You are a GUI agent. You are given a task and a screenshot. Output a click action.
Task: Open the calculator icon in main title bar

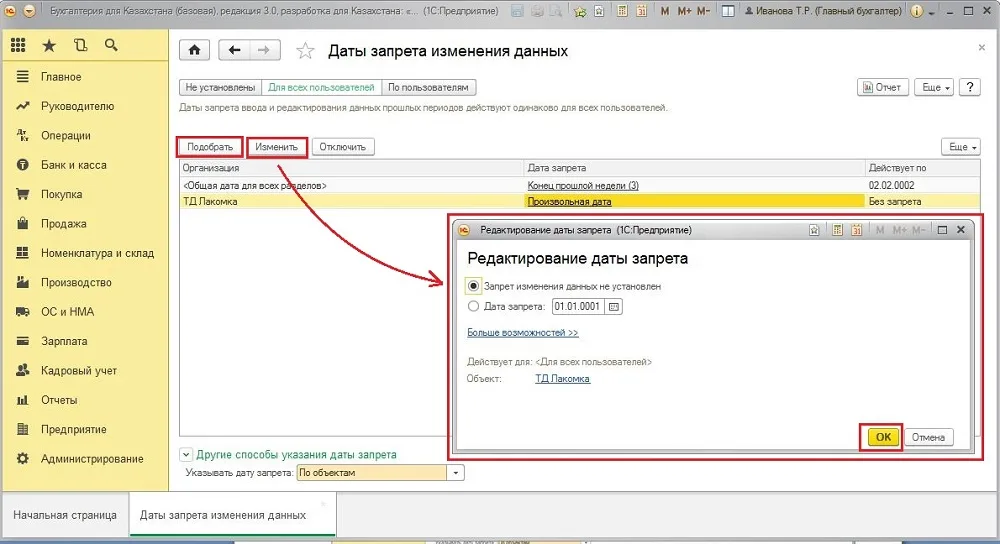[x=622, y=11]
